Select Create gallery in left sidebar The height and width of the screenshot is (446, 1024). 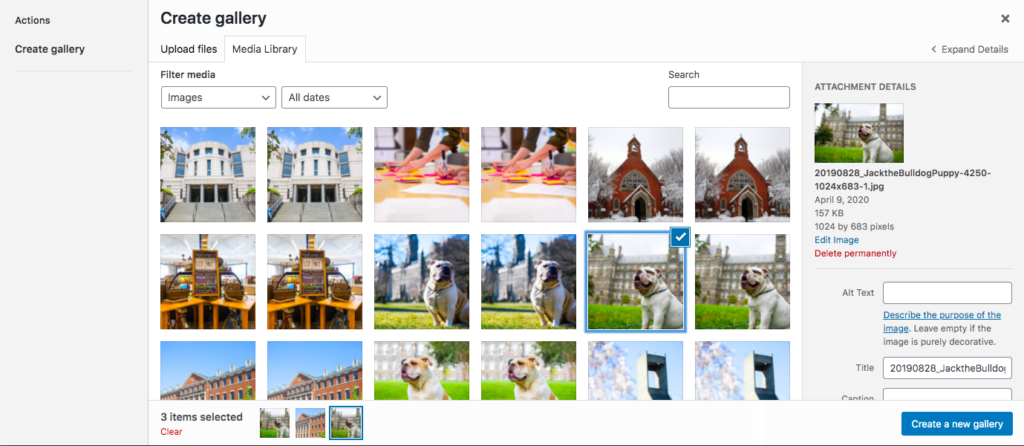50,49
